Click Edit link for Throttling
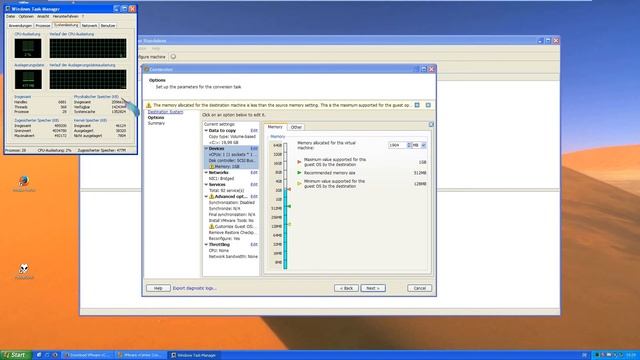 (x=254, y=244)
